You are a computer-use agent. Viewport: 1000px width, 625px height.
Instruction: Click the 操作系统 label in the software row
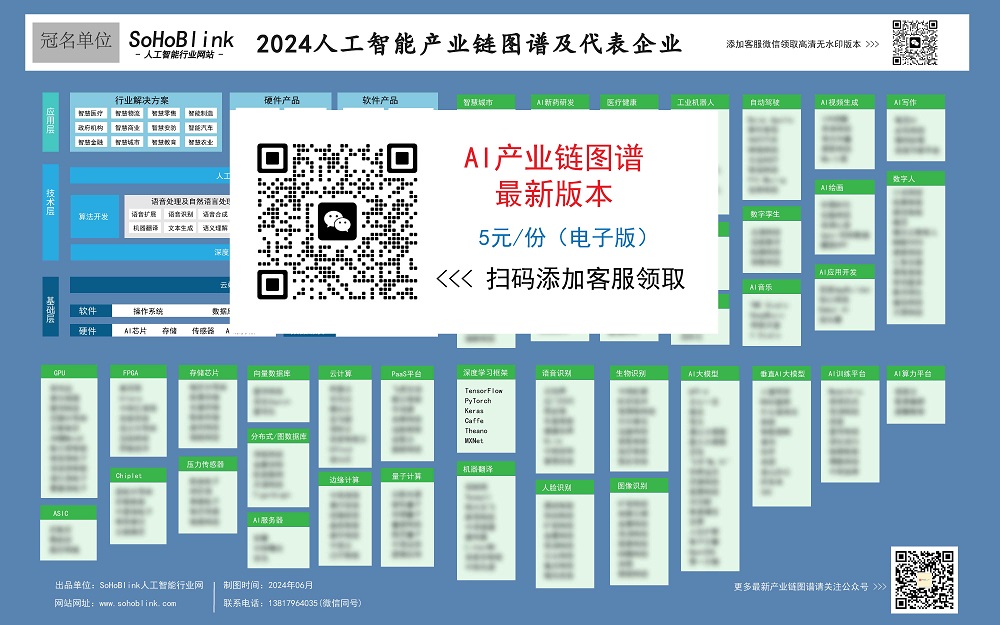[x=148, y=311]
